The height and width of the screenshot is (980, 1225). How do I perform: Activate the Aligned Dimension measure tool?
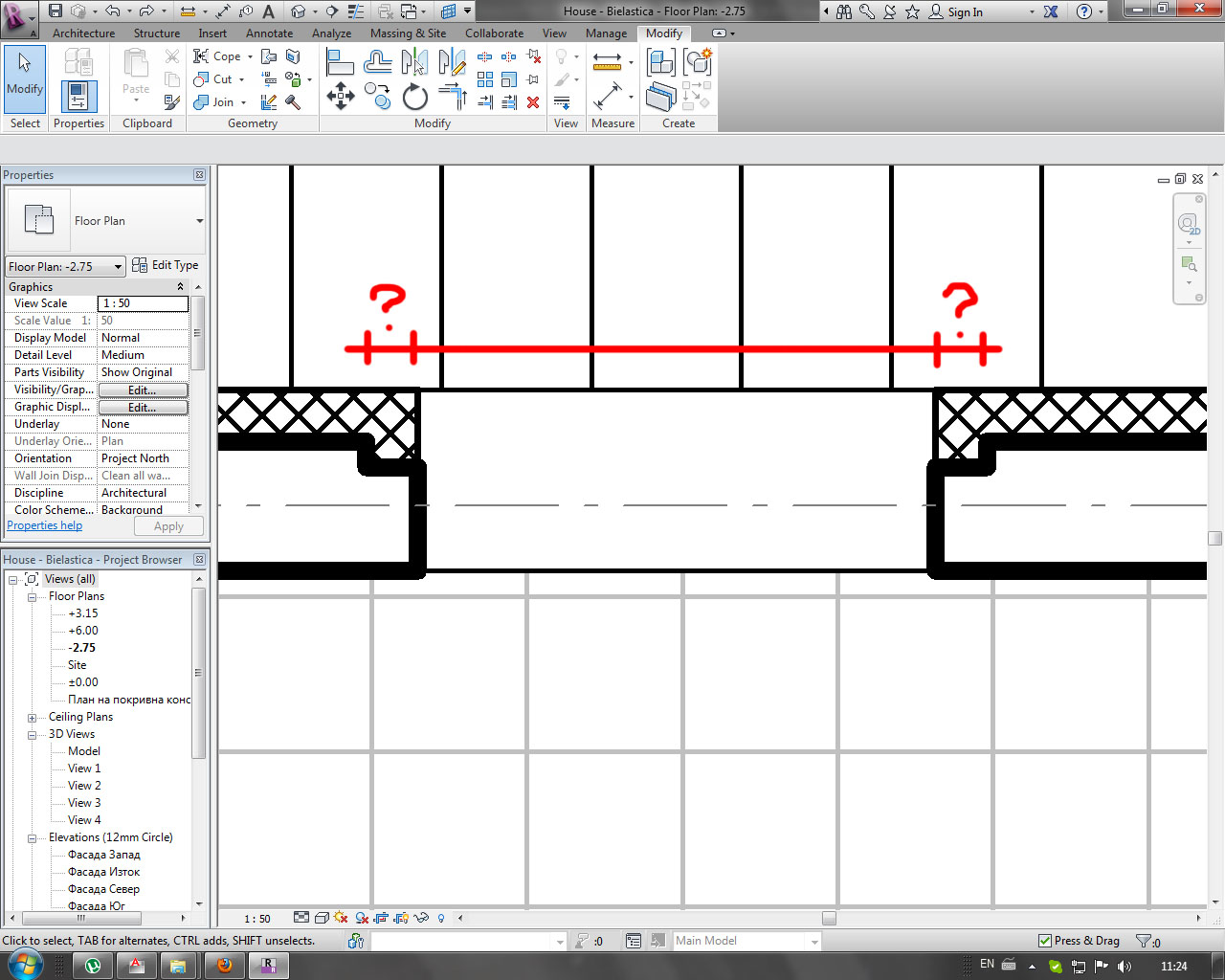[x=607, y=97]
